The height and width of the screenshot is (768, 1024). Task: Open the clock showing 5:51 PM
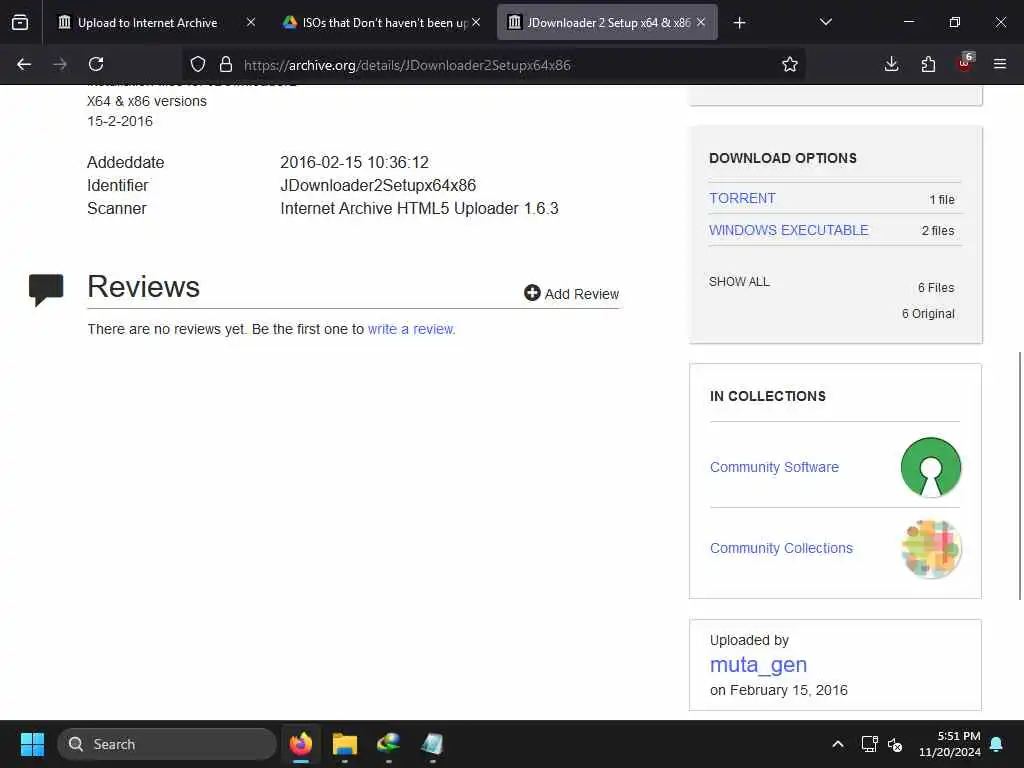[950, 744]
